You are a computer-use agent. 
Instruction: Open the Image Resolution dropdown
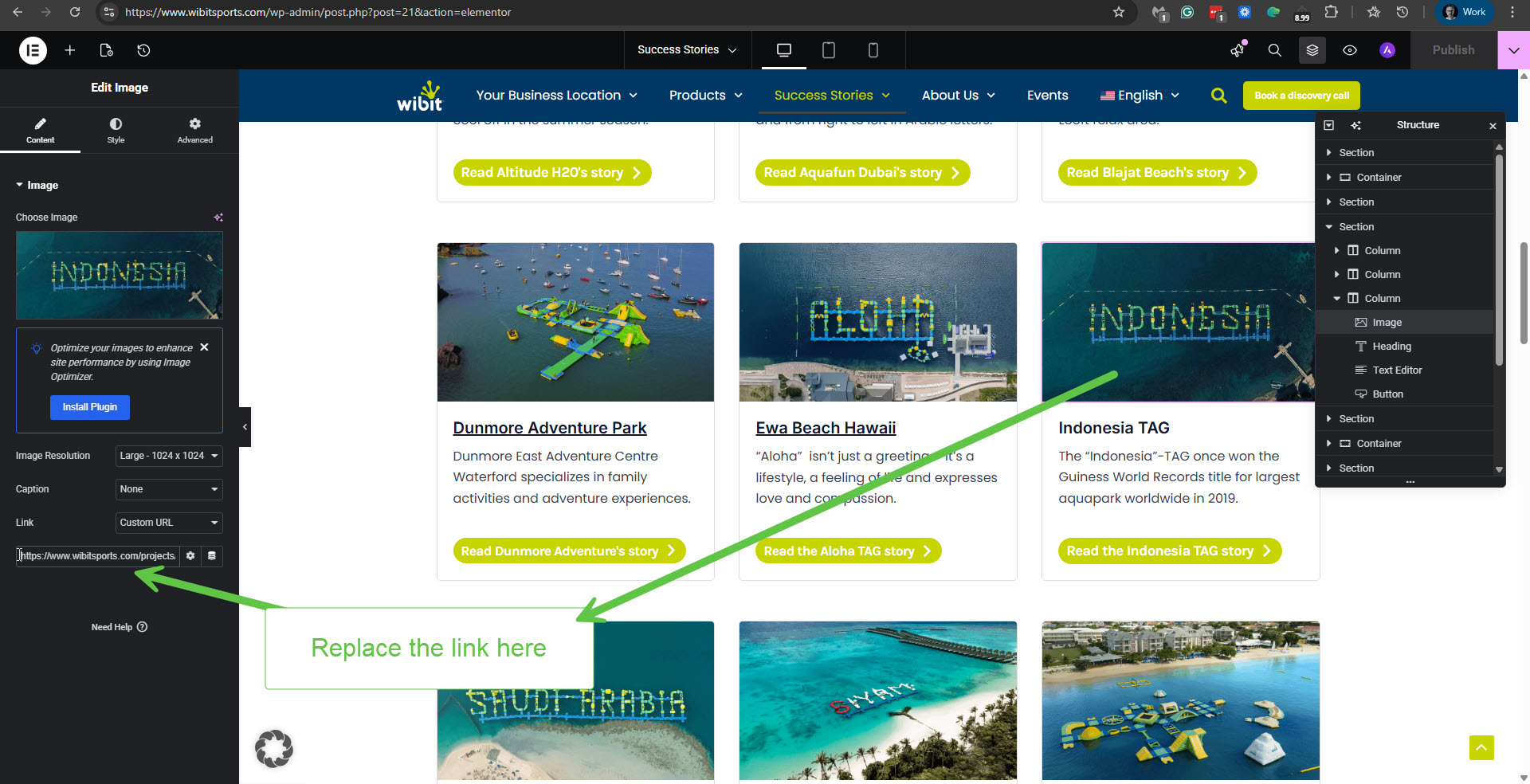(x=169, y=456)
